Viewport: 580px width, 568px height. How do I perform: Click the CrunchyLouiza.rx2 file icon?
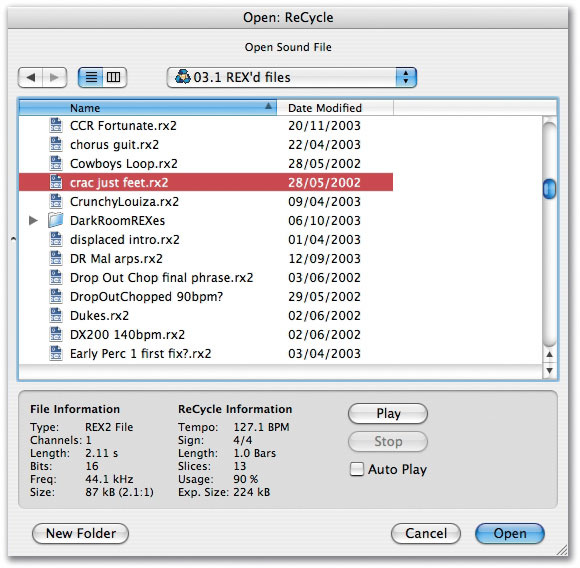tap(56, 202)
